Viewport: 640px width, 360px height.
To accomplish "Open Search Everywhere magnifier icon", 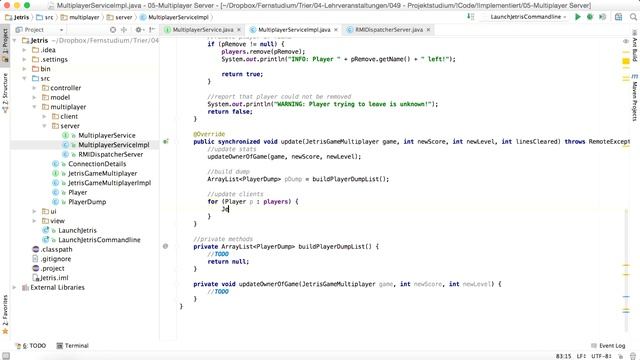I will pos(633,17).
